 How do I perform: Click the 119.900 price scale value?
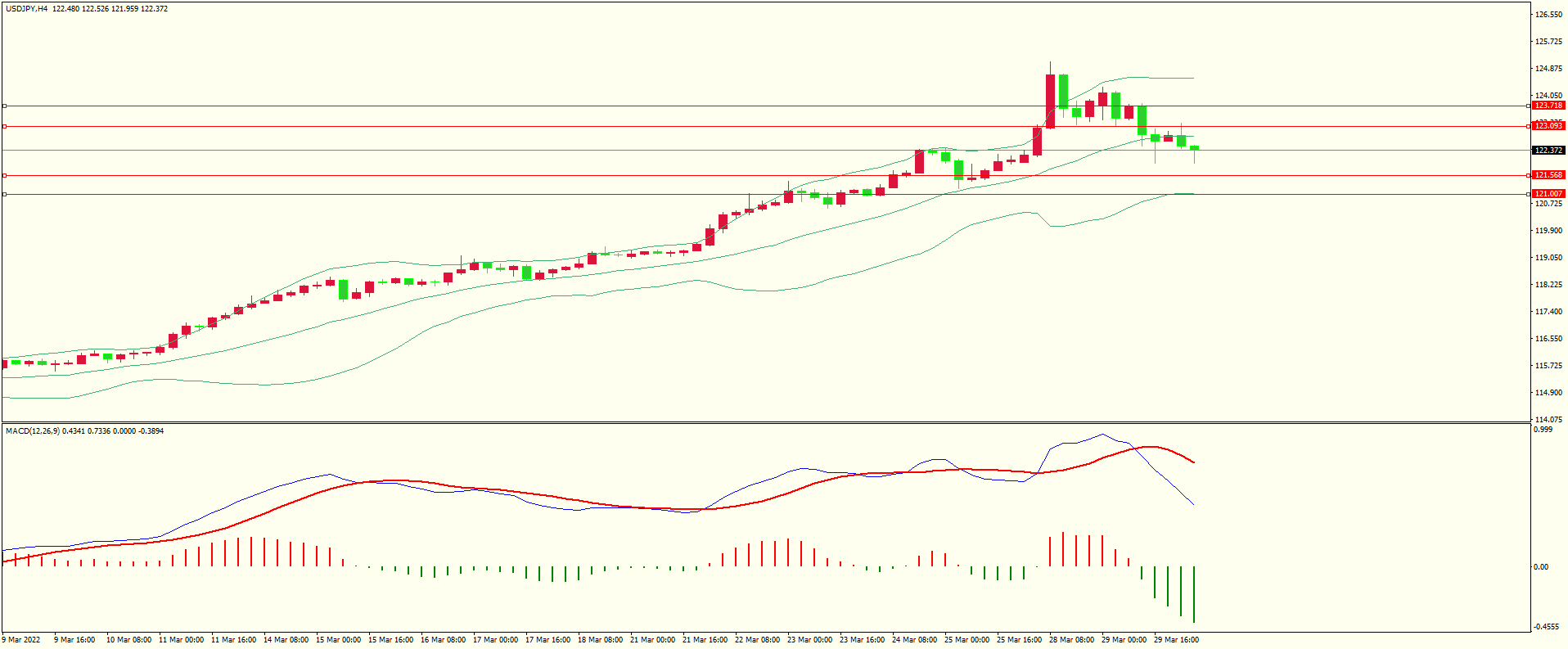[x=1548, y=231]
